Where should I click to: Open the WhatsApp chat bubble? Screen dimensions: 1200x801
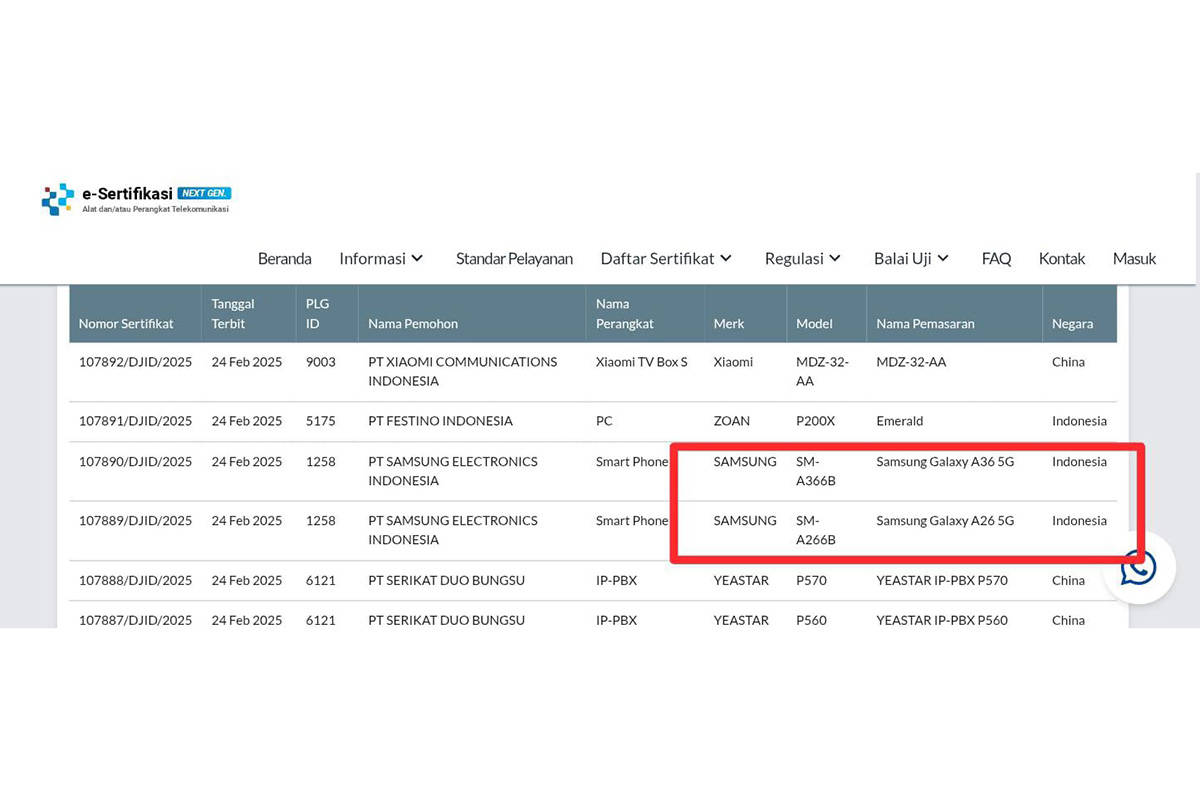[x=1138, y=567]
